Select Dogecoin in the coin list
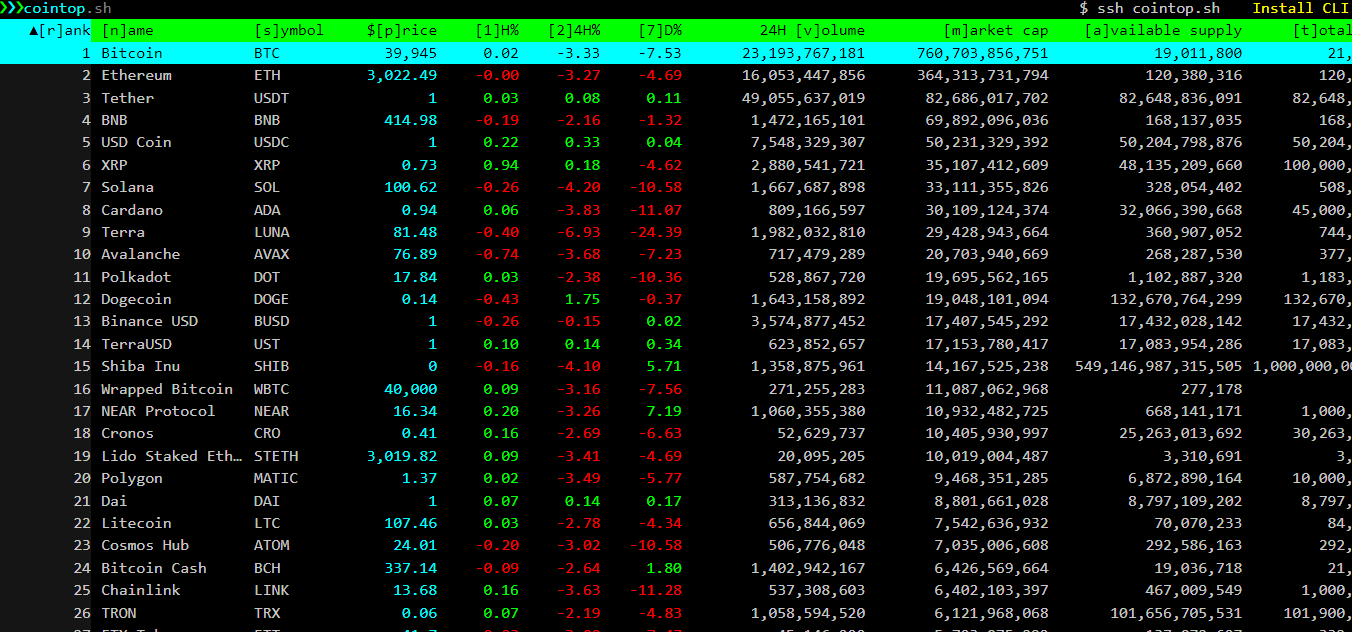 click(136, 299)
